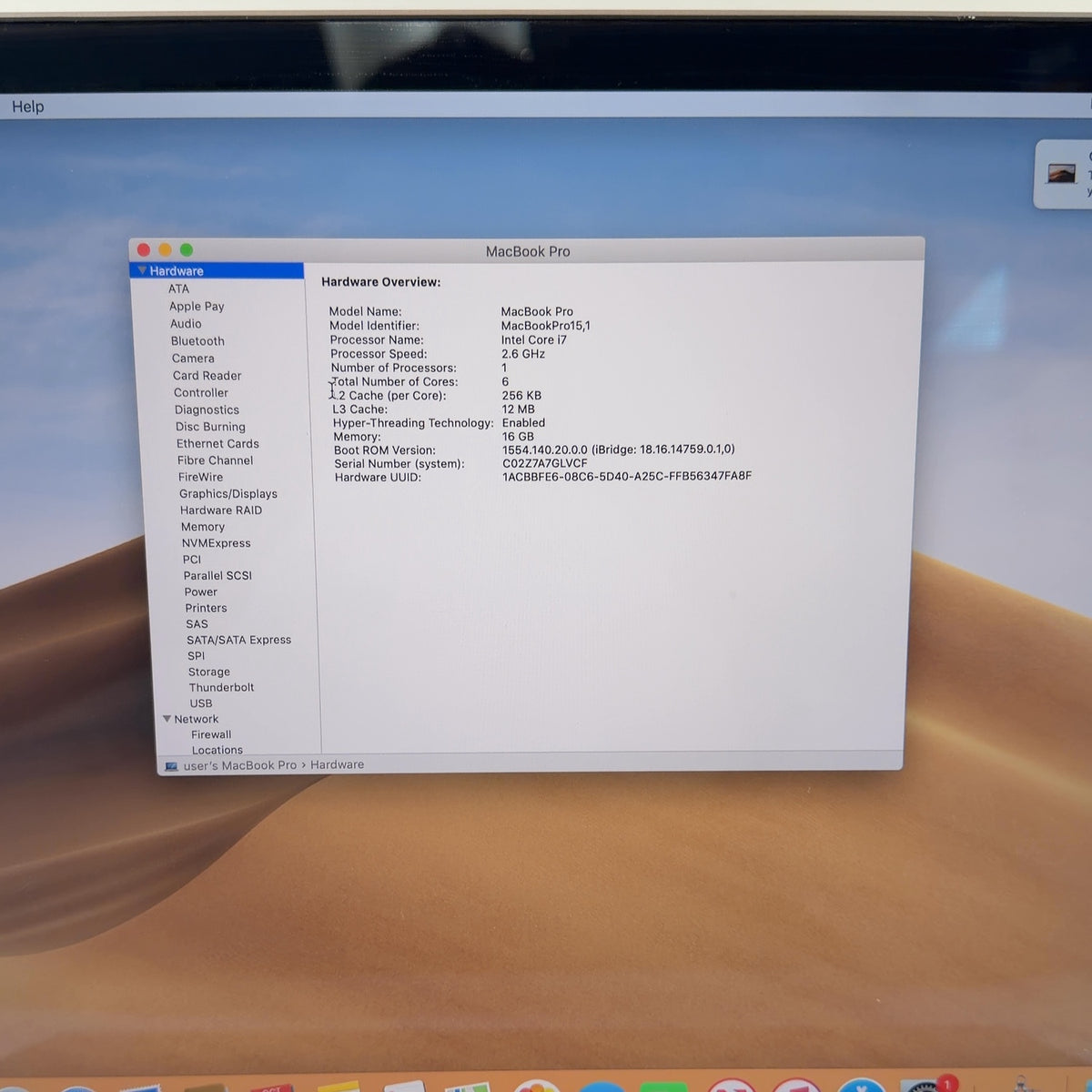Click the MacBookPro15,1 model identifier value
The image size is (1092, 1092).
pos(546,326)
